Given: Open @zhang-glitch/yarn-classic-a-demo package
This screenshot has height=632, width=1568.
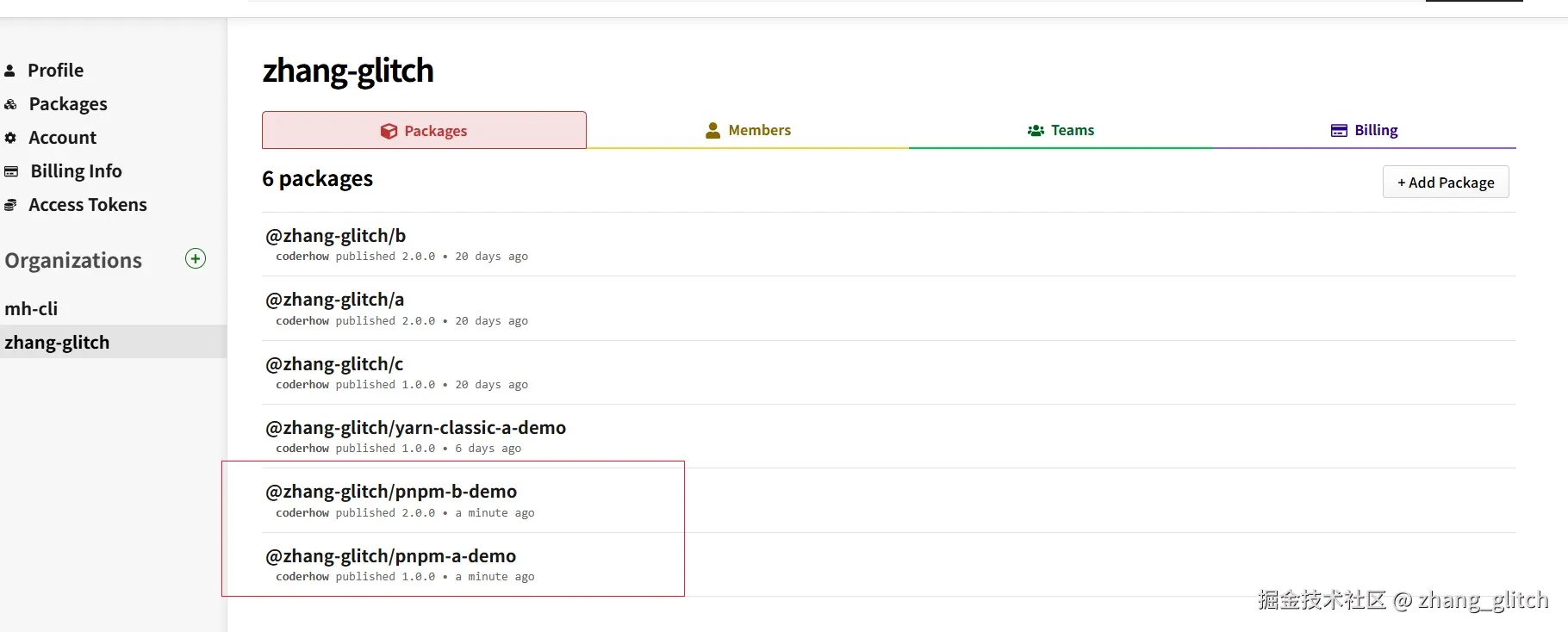Looking at the screenshot, I should coord(415,428).
